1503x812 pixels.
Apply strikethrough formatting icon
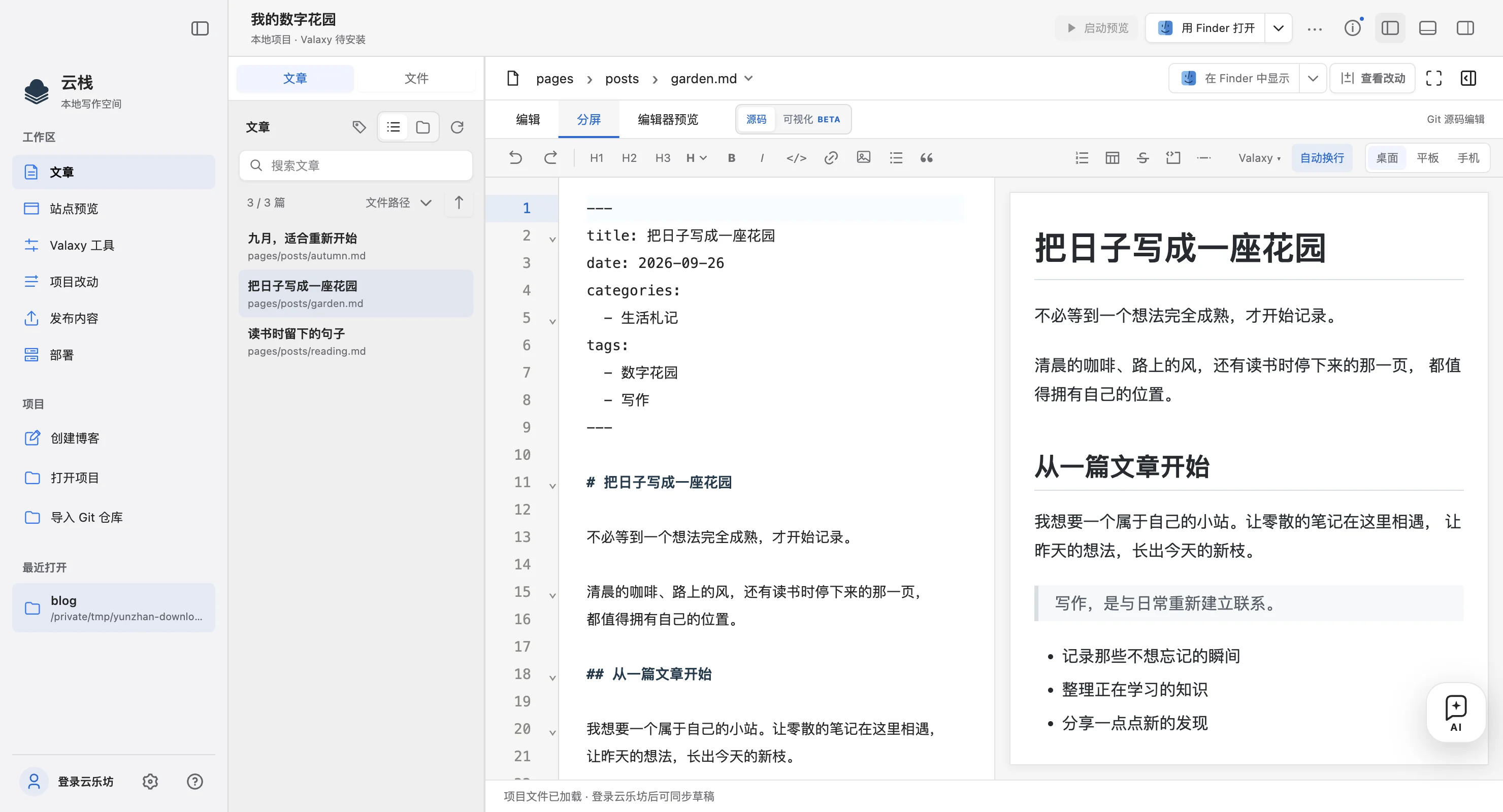tap(1143, 157)
